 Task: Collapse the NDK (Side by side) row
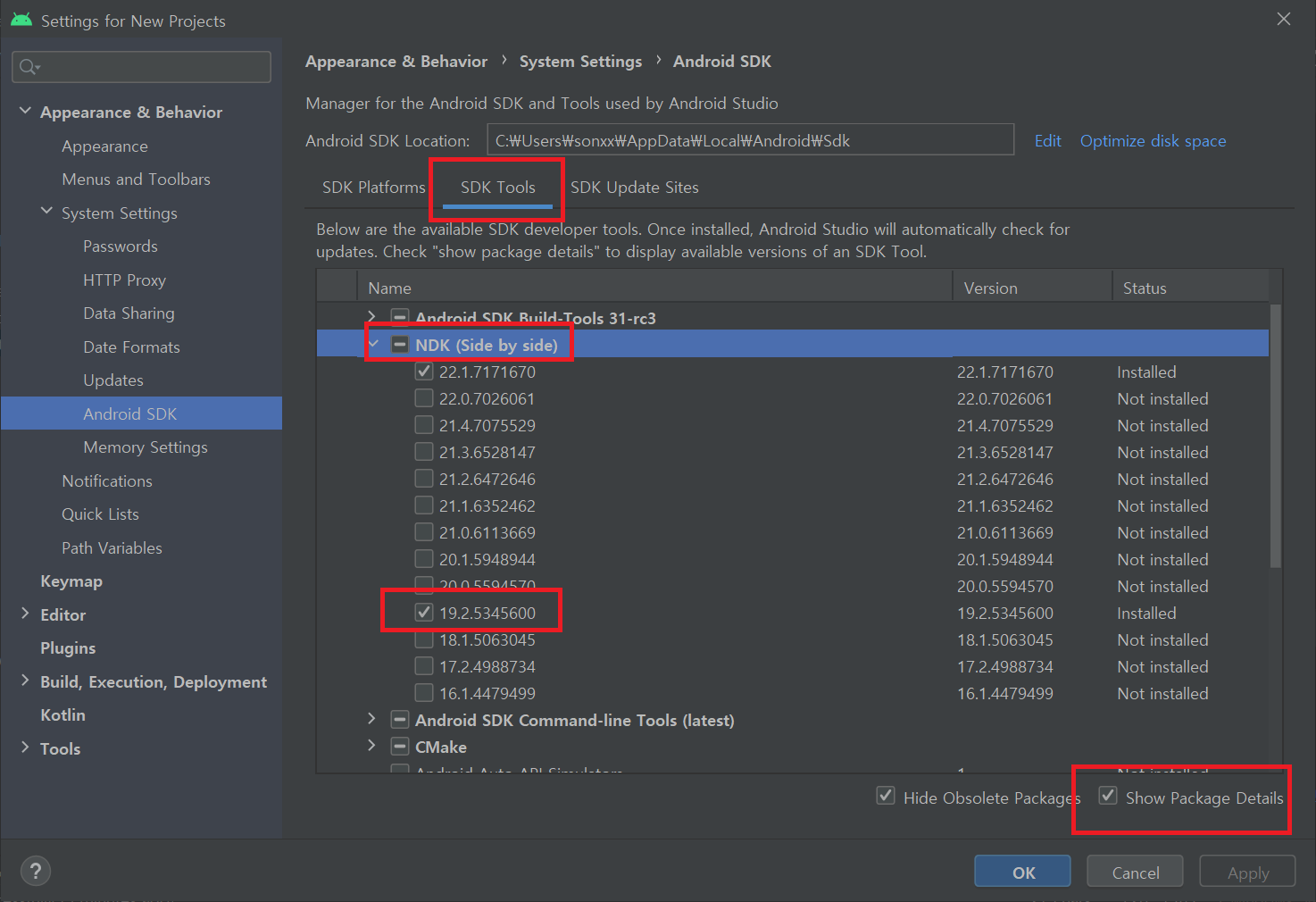tap(373, 344)
